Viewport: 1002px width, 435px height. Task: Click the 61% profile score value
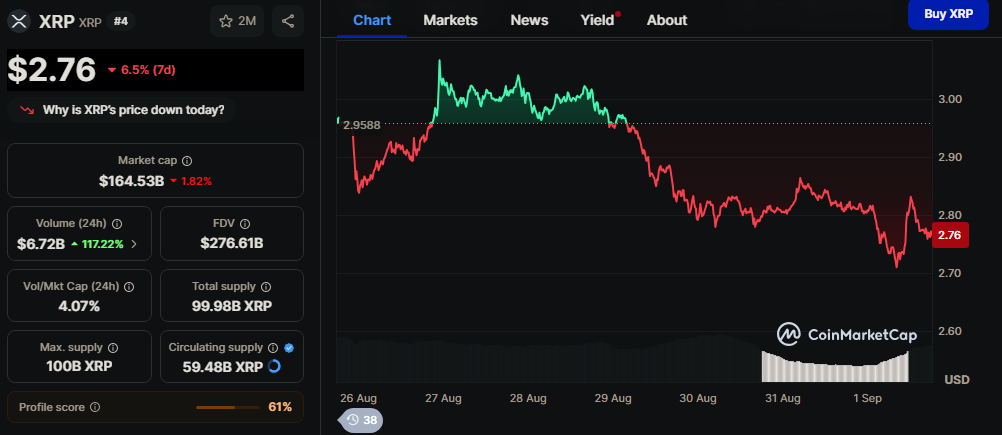coord(281,407)
